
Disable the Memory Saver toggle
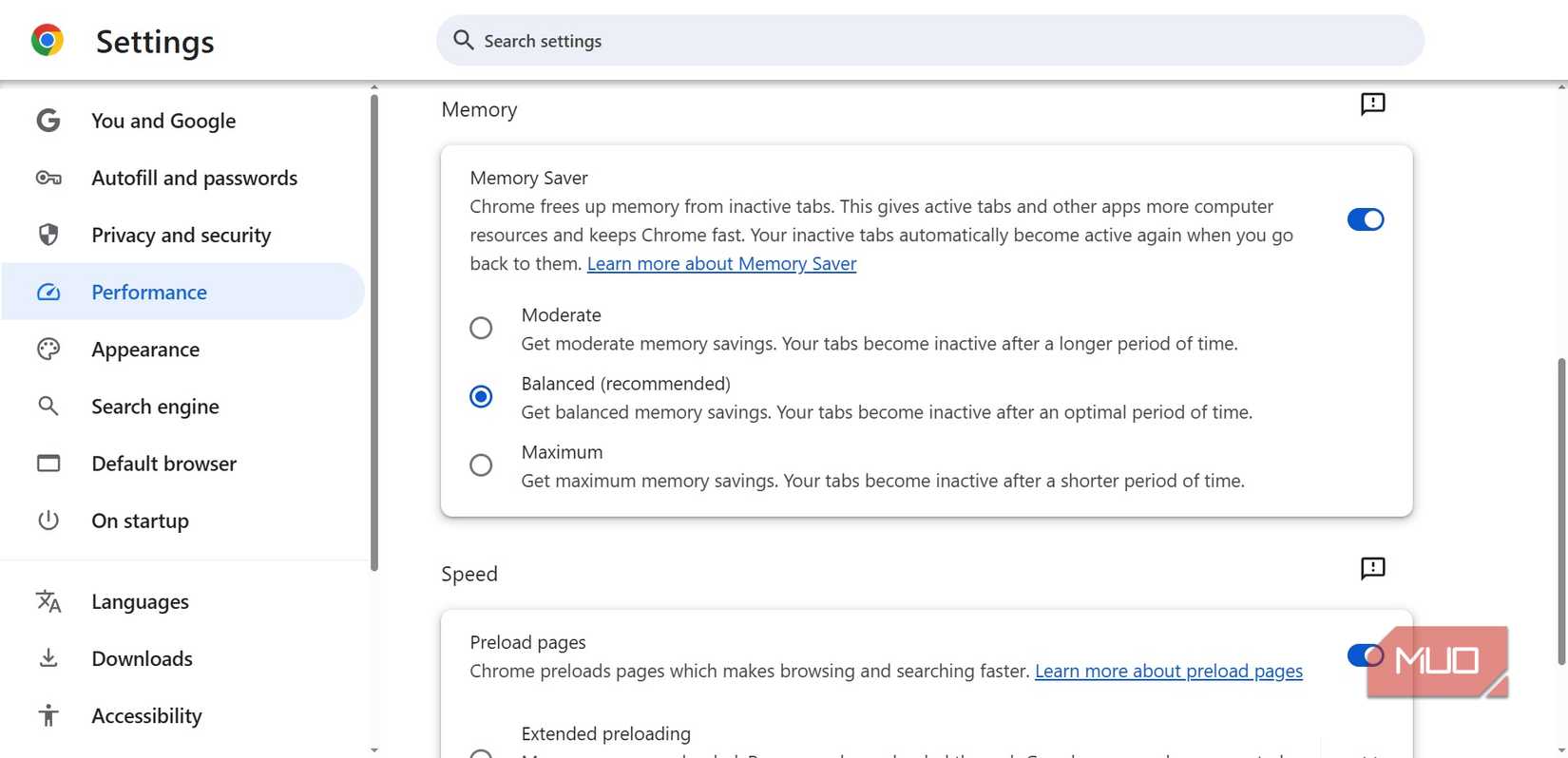[1365, 220]
